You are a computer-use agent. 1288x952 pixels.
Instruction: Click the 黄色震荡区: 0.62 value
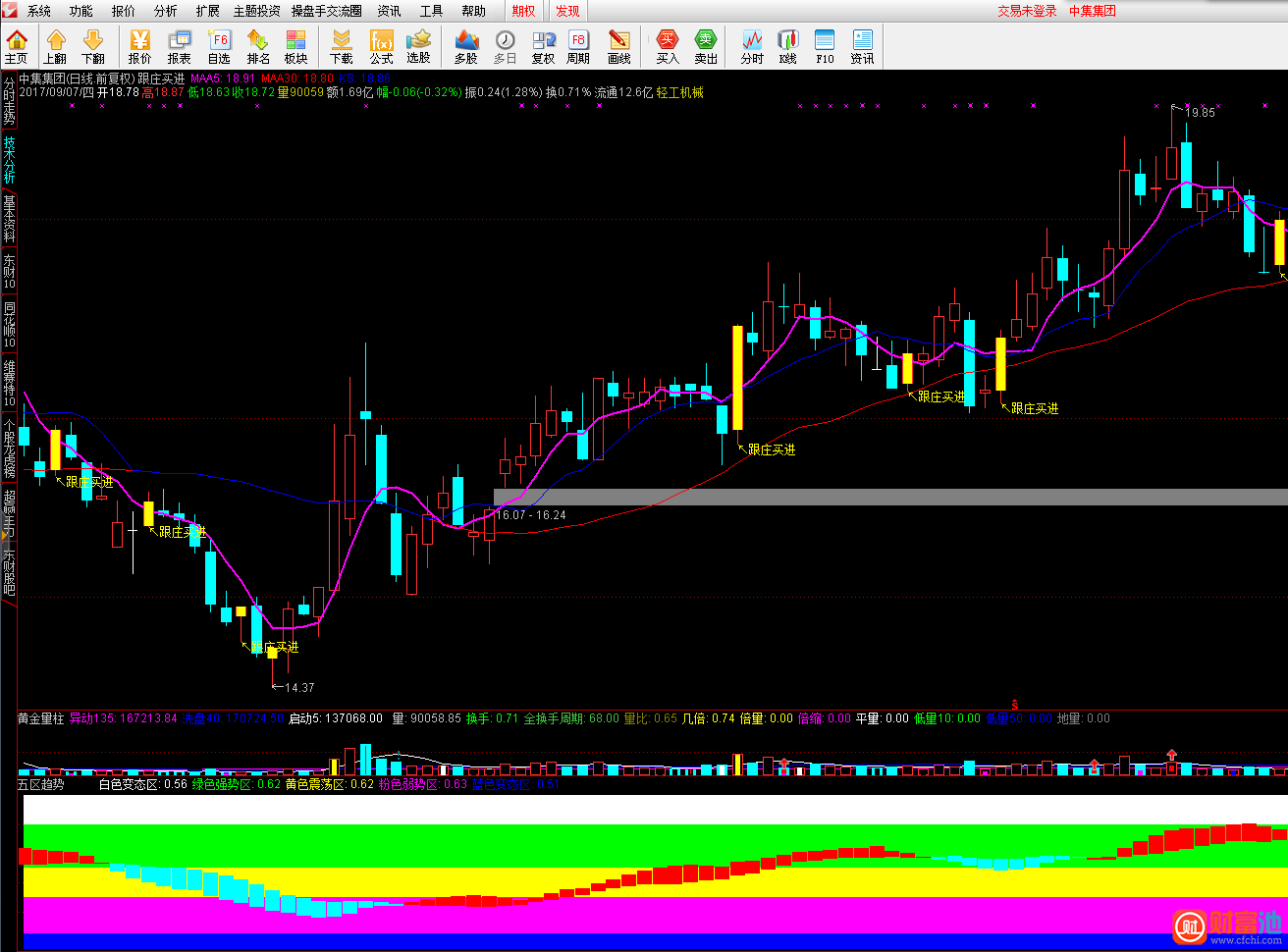329,784
